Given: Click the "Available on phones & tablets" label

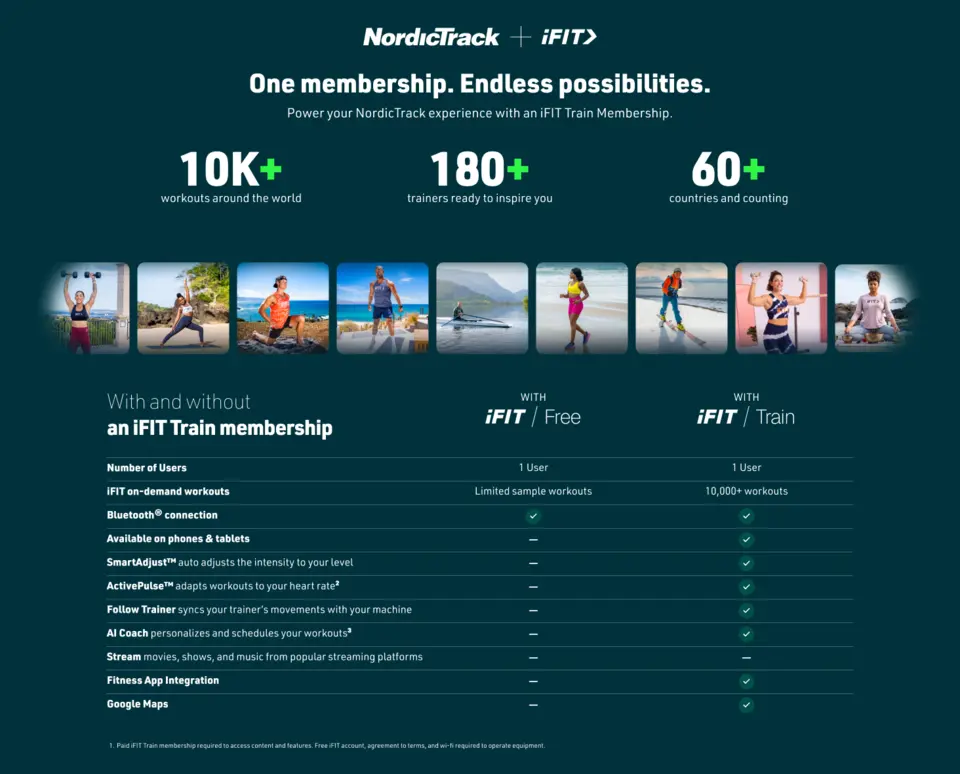Looking at the screenshot, I should click(178, 539).
